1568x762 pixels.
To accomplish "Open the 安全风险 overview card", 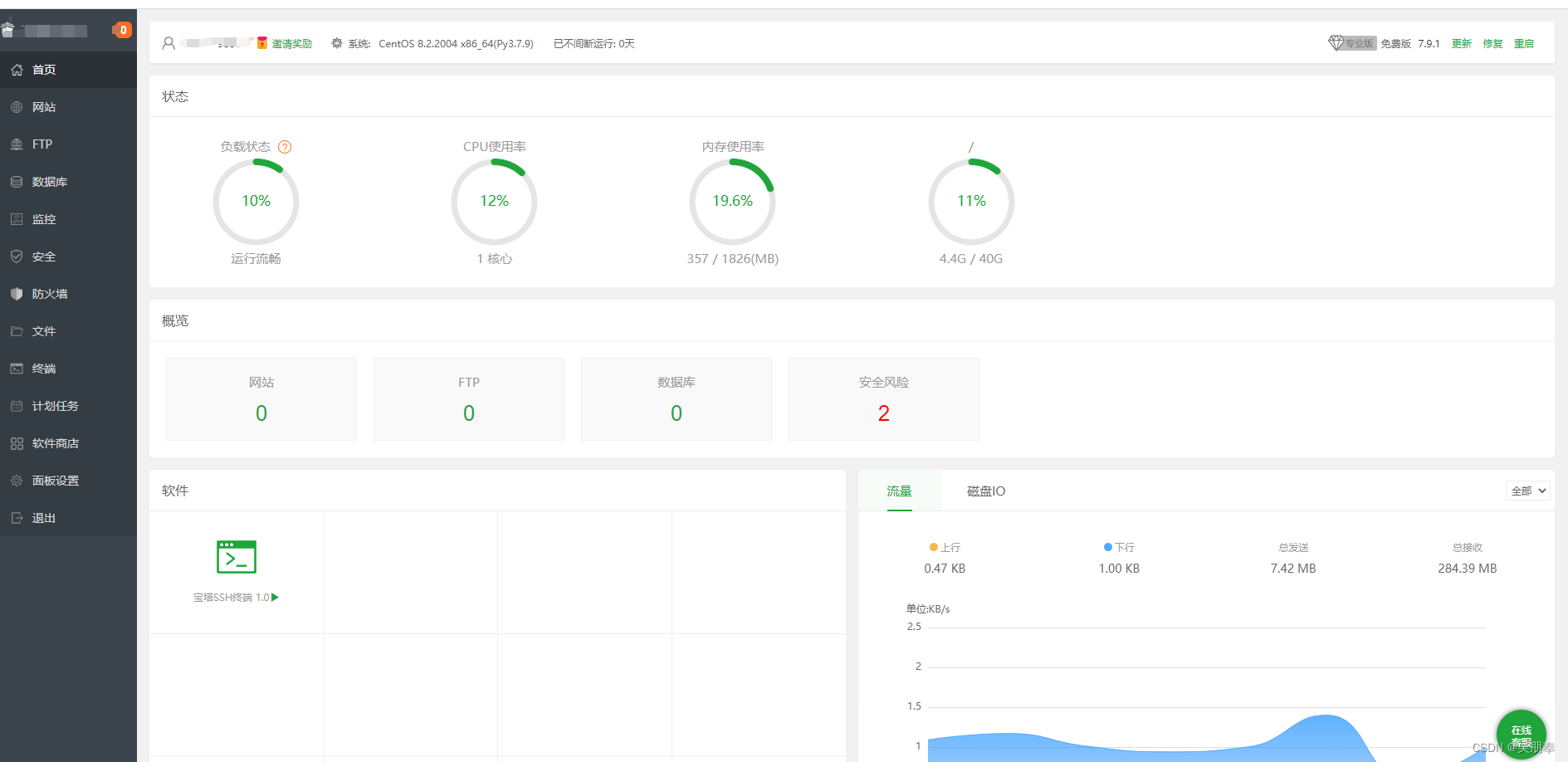I will pyautogui.click(x=884, y=399).
